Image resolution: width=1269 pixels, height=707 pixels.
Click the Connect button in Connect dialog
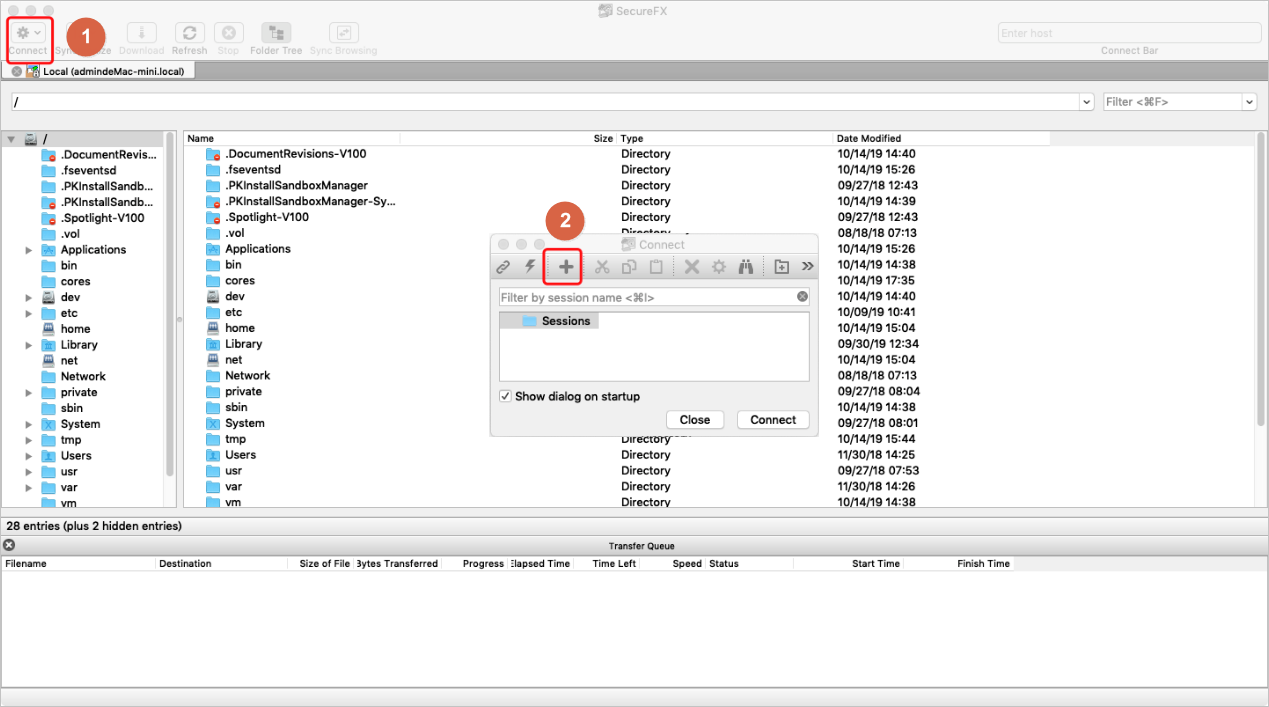[773, 420]
